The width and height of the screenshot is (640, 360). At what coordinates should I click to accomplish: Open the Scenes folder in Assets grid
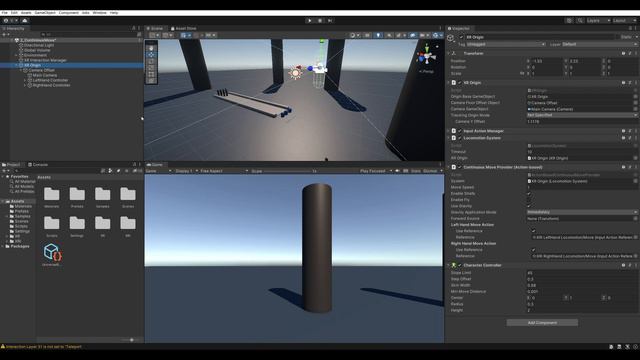(128, 194)
